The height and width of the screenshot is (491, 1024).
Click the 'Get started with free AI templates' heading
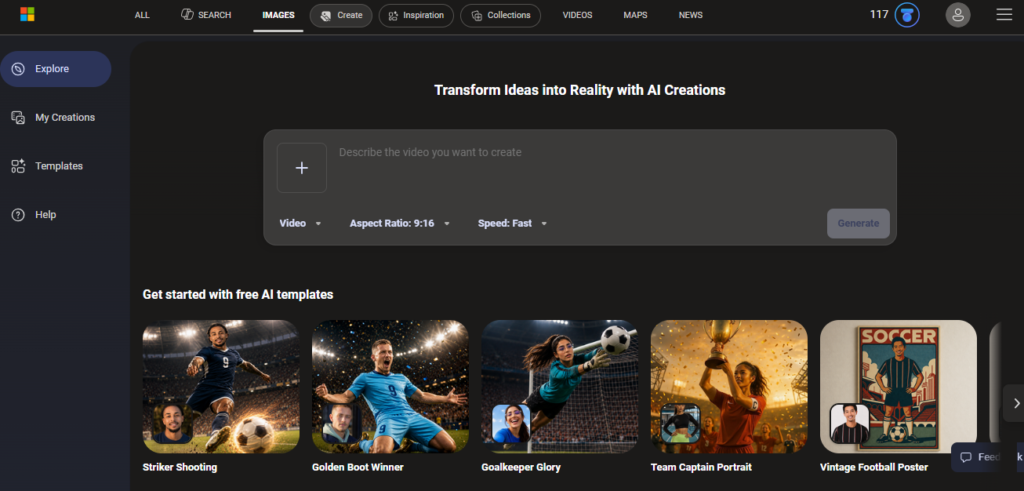click(238, 294)
